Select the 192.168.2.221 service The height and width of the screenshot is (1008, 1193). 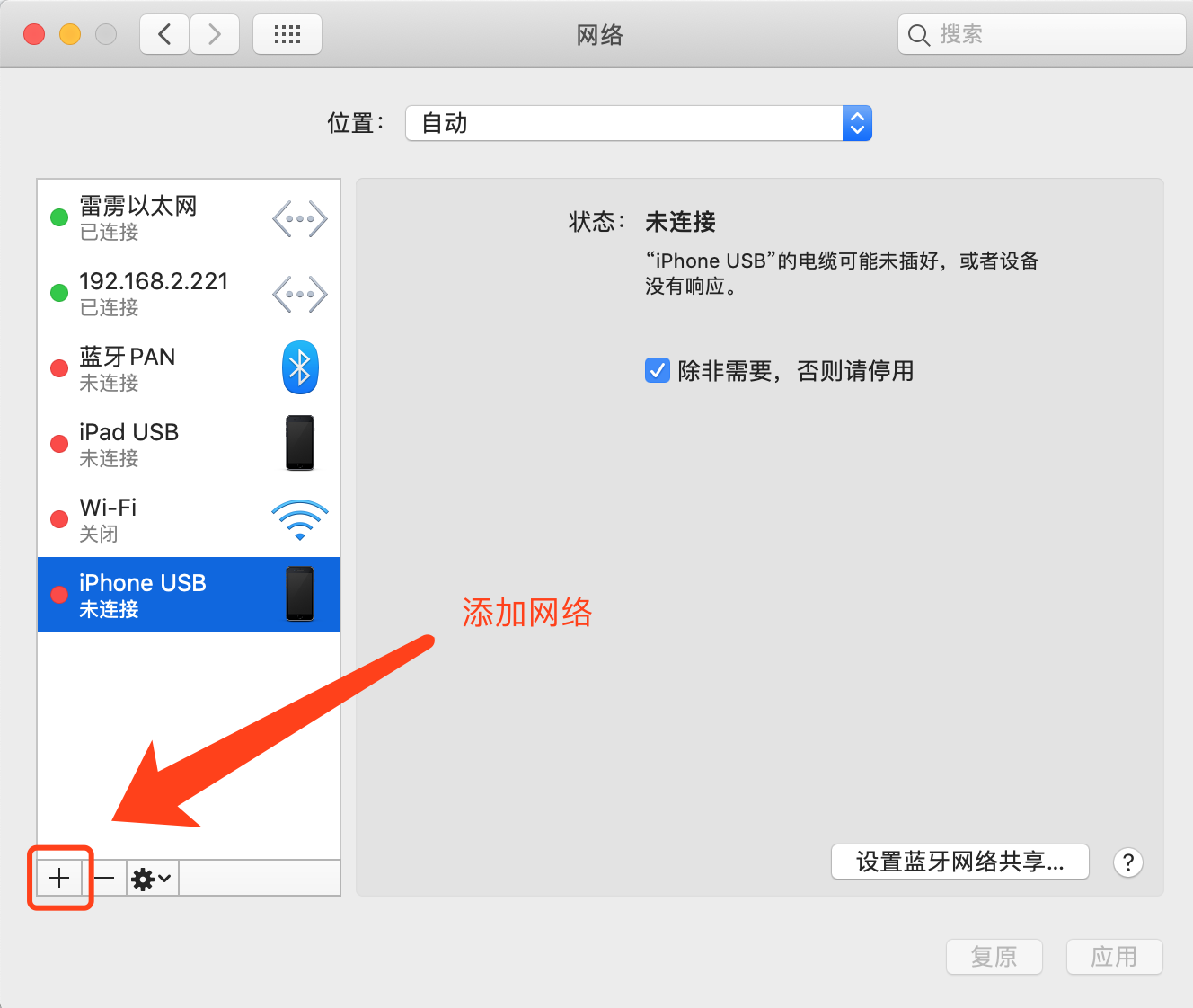(189, 293)
